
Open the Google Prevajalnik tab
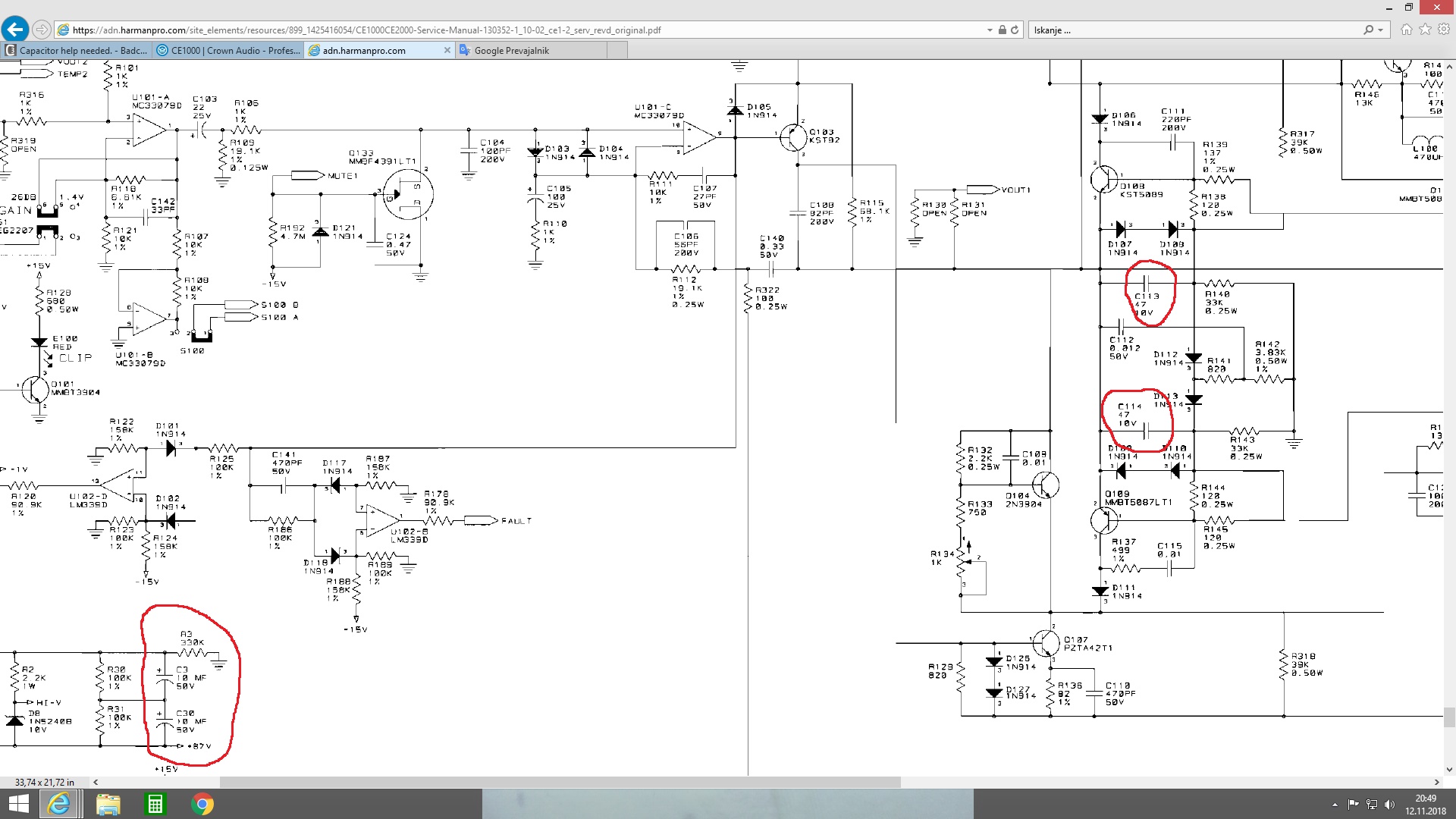pos(531,51)
